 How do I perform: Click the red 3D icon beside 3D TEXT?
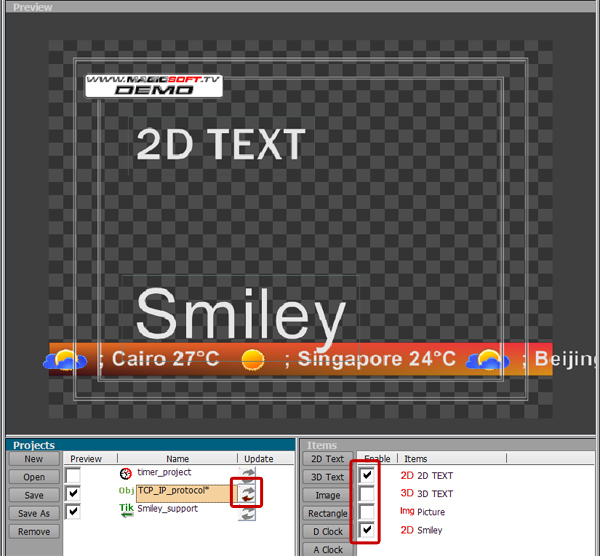pos(407,493)
